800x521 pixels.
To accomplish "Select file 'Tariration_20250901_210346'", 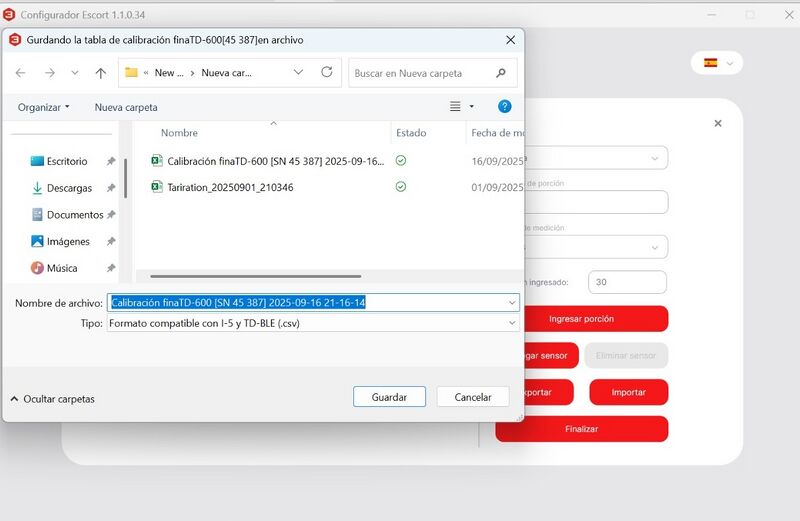I will pos(230,187).
